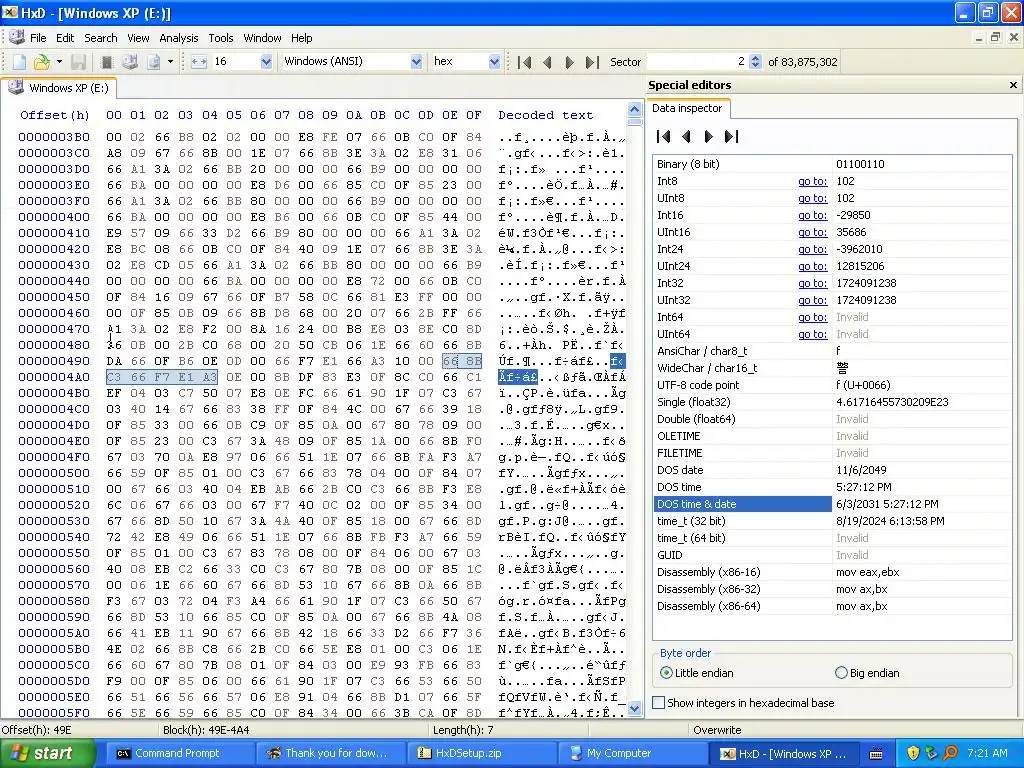
Task: Click the Open main memory icon
Action: (106, 62)
